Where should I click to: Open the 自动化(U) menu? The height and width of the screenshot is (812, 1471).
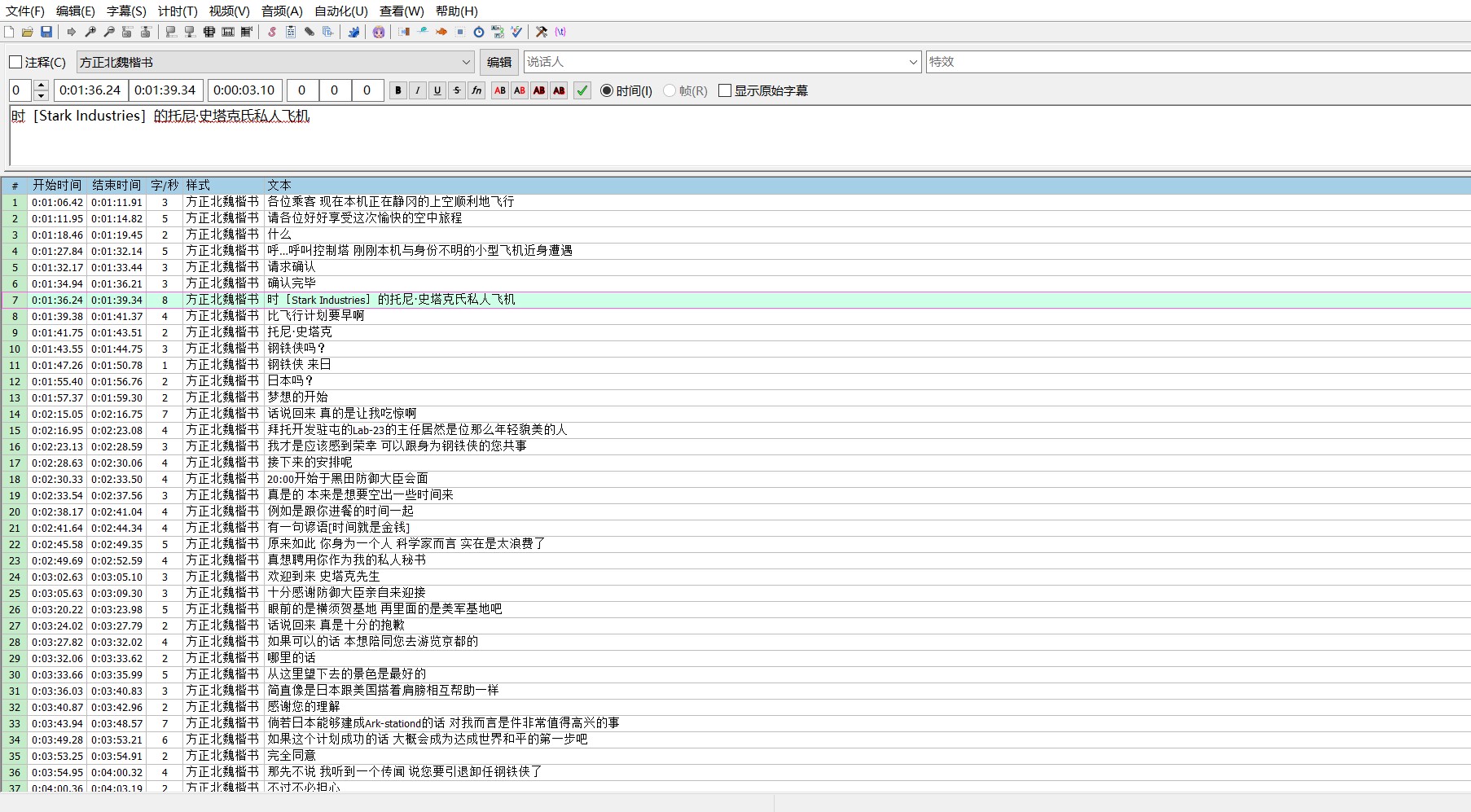[341, 11]
